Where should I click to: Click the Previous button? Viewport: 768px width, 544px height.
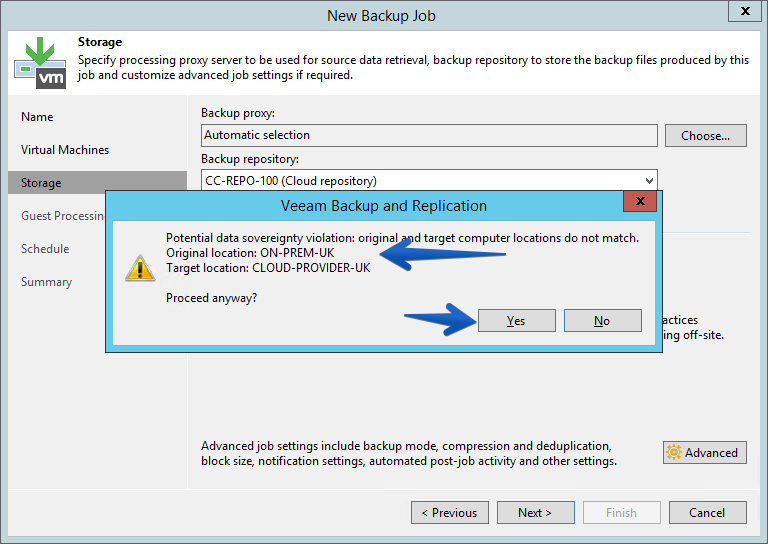tap(450, 512)
